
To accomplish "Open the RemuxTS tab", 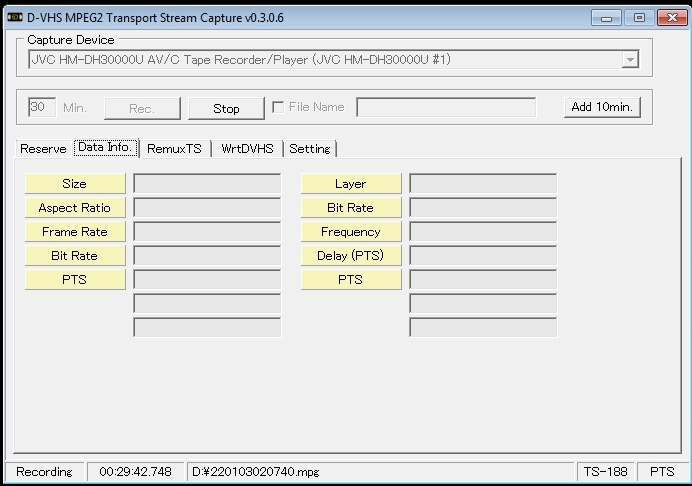I will pyautogui.click(x=174, y=149).
